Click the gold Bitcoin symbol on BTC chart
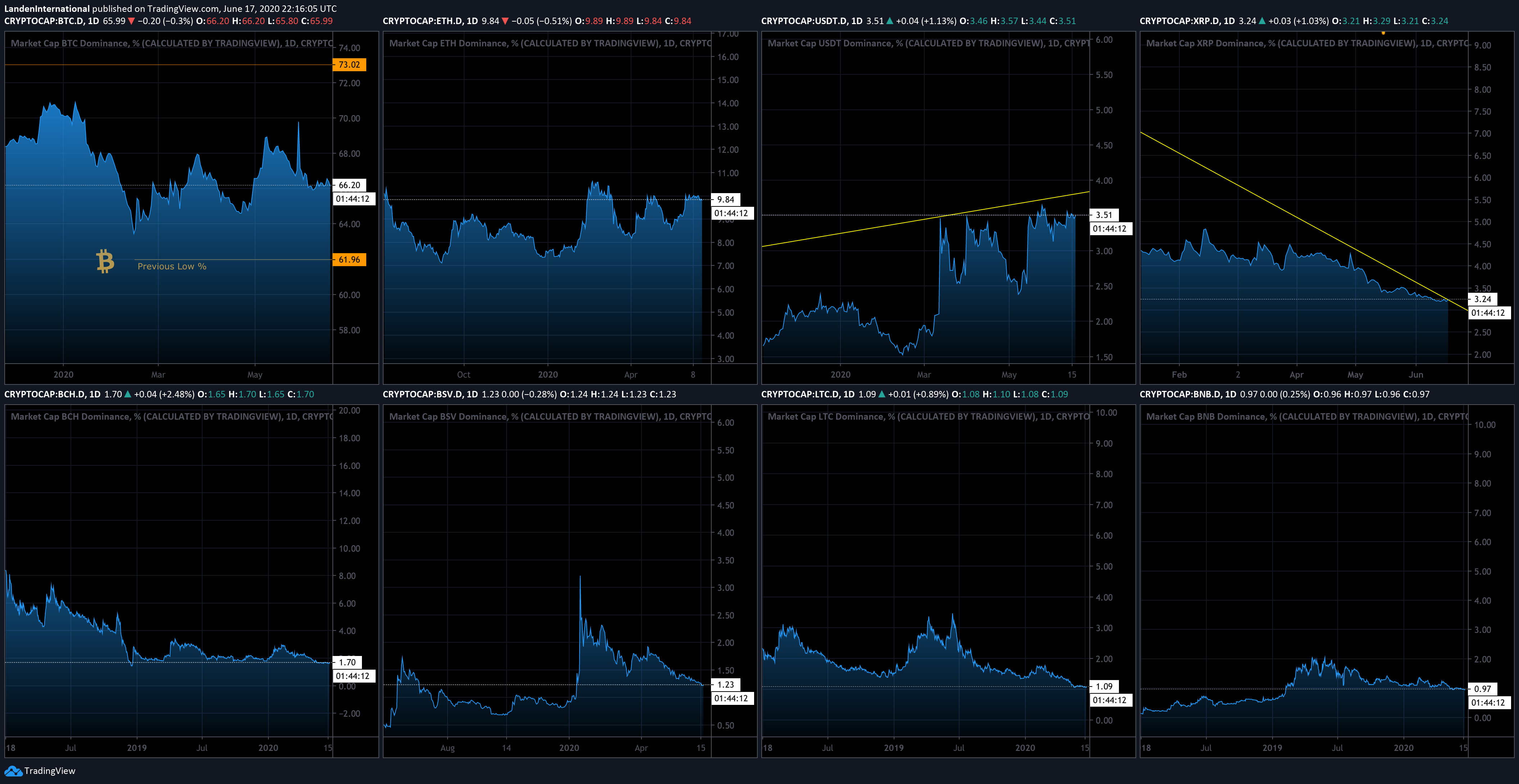The height and width of the screenshot is (784, 1519). click(105, 261)
